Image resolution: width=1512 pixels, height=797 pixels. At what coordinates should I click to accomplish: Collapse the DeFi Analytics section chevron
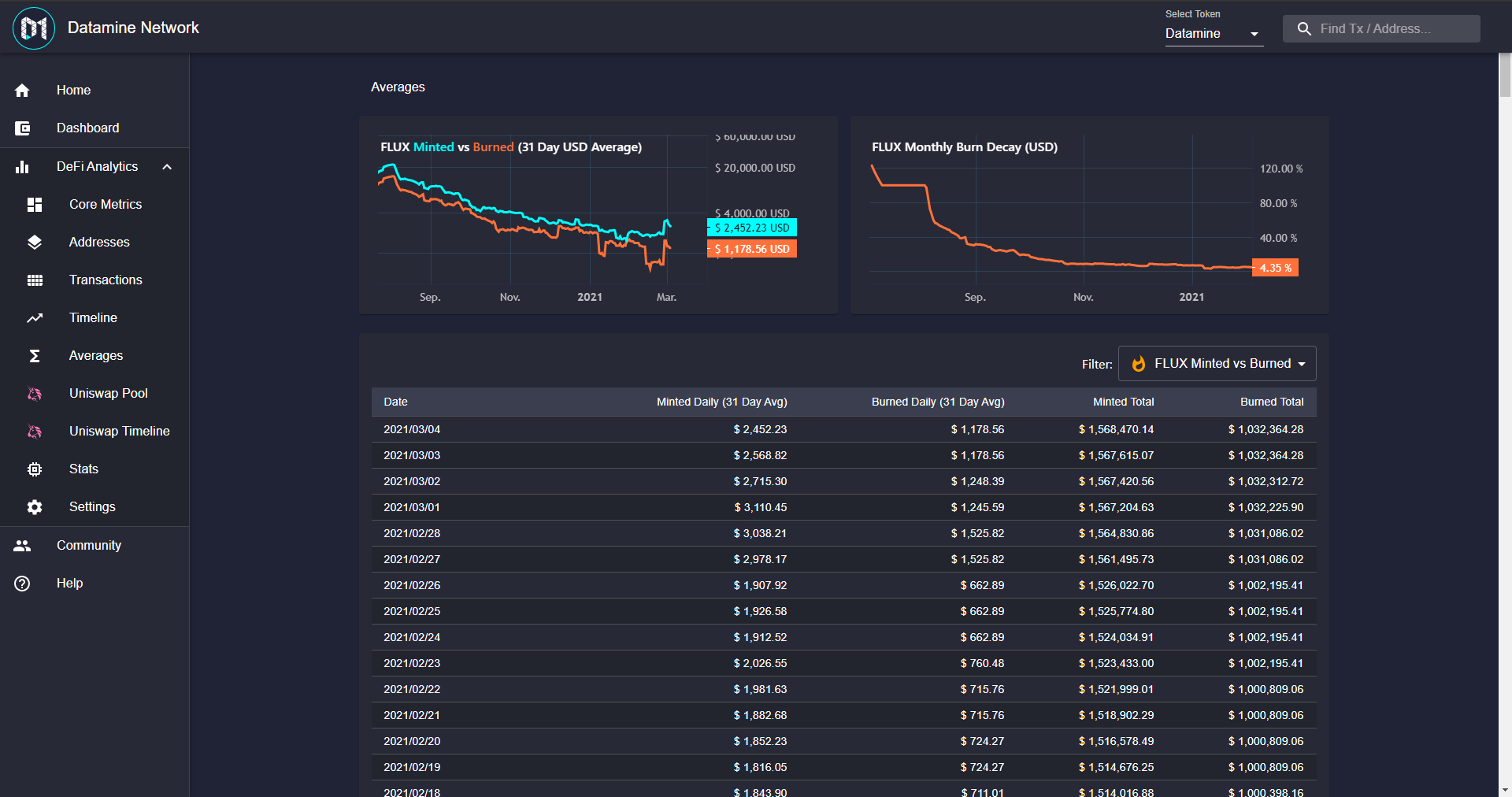pos(167,167)
